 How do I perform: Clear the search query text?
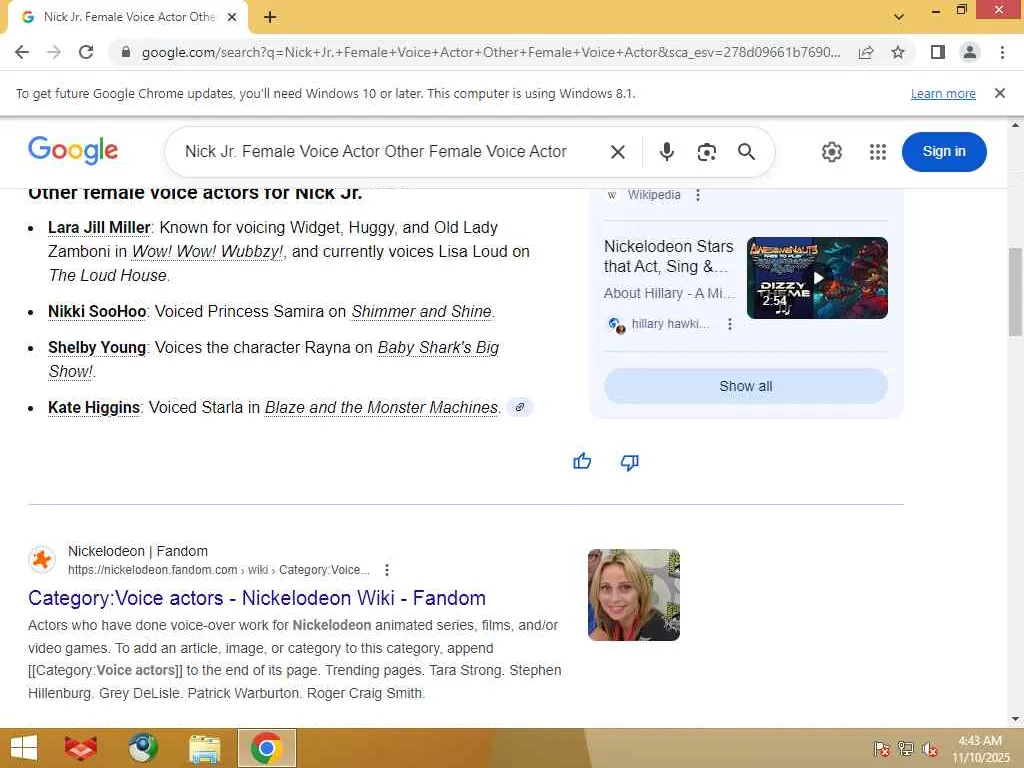[x=618, y=152]
